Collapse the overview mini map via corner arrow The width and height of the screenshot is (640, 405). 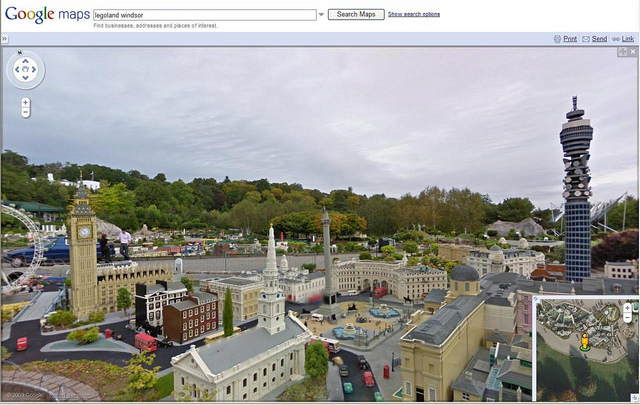pos(632,398)
